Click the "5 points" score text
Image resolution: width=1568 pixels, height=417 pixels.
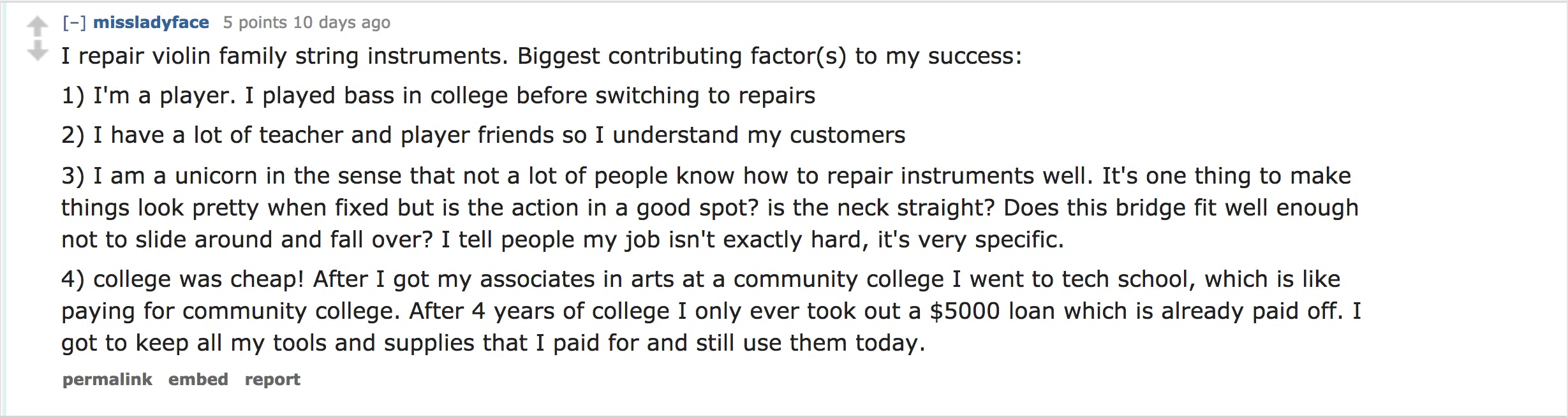[255, 22]
